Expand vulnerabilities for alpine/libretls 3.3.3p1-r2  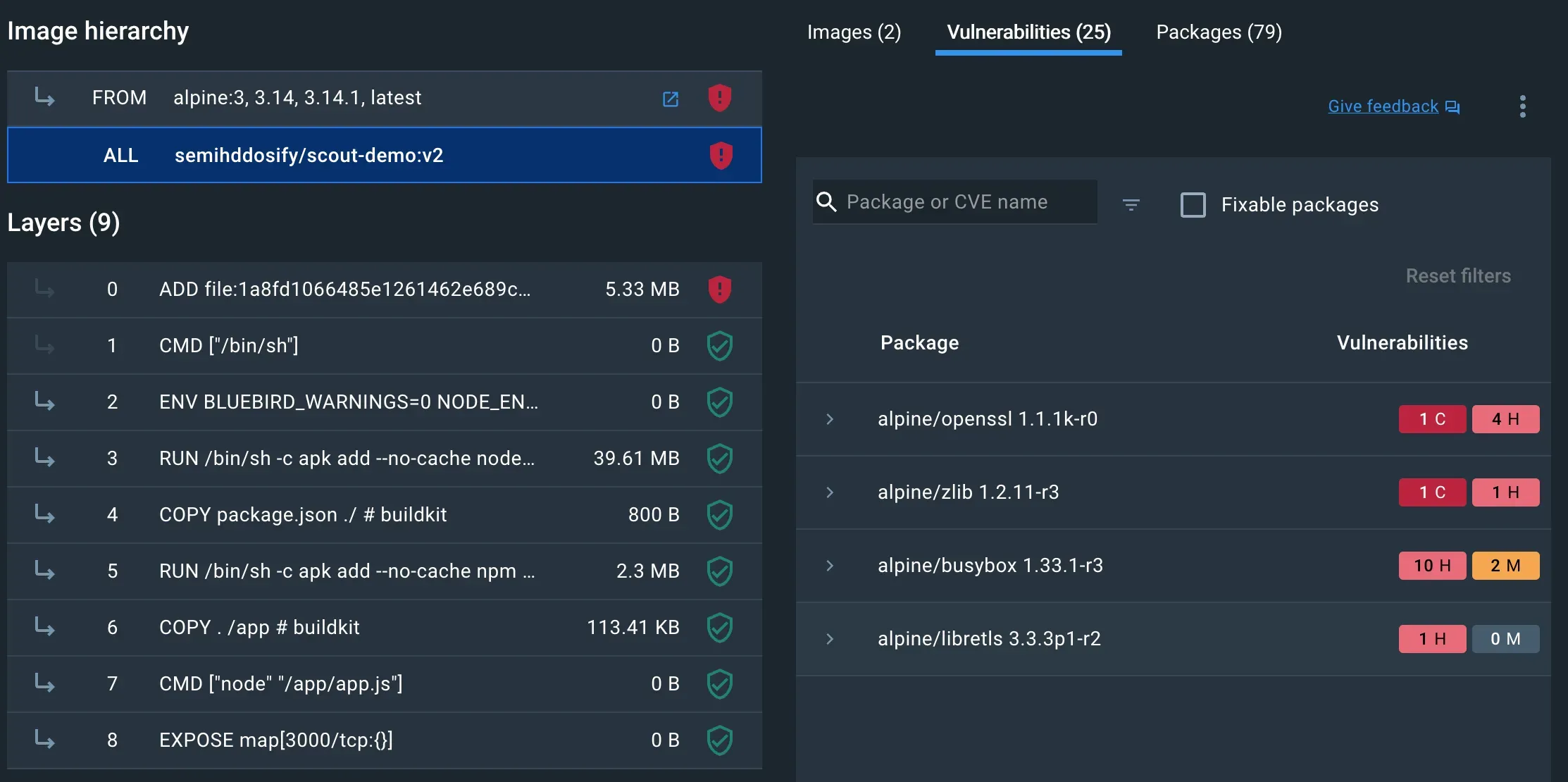tap(829, 639)
